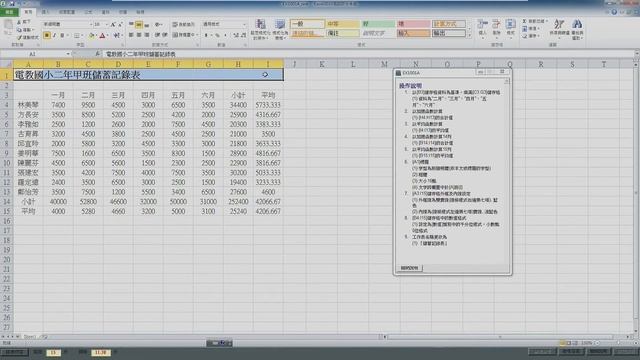
Task: Apply the yellow Neutral cell style
Action: point(342,24)
